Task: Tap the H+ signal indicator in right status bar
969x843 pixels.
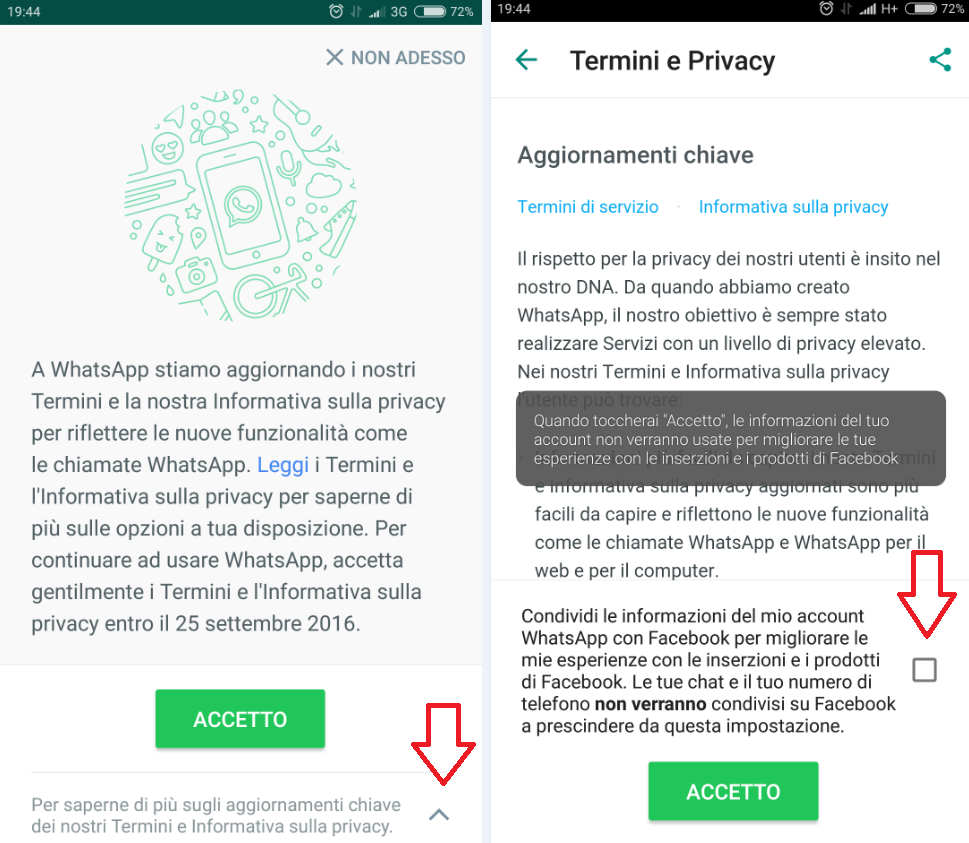Action: [889, 9]
